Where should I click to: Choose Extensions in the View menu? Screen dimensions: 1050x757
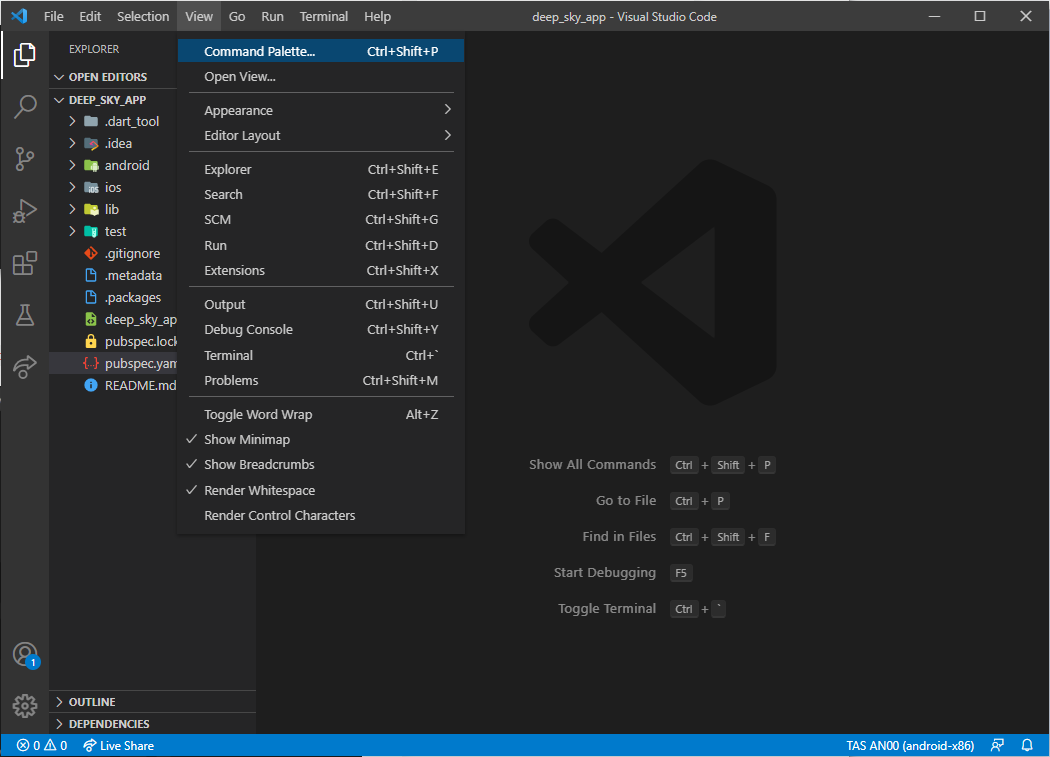(x=321, y=271)
